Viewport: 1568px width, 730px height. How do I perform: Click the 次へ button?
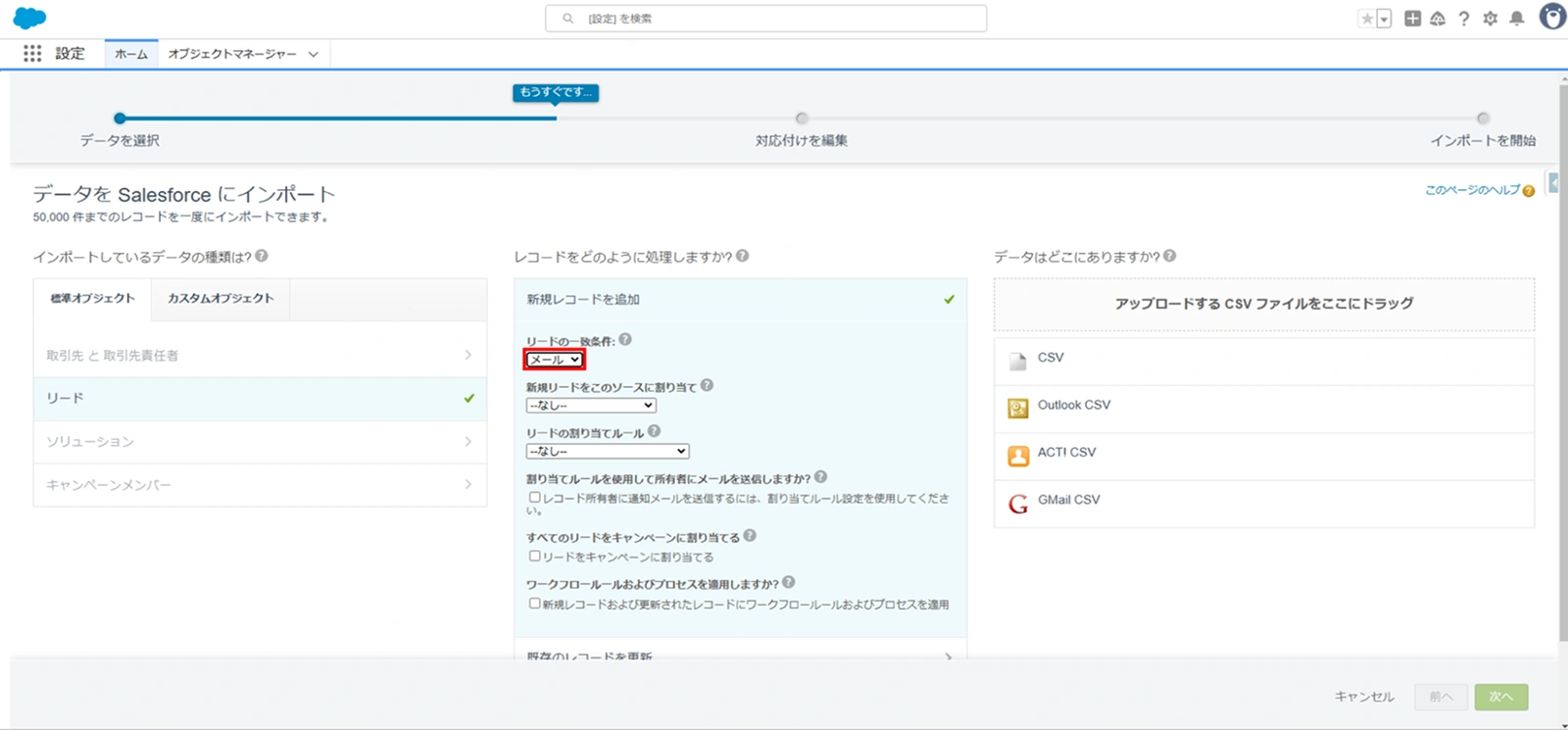pos(1501,697)
